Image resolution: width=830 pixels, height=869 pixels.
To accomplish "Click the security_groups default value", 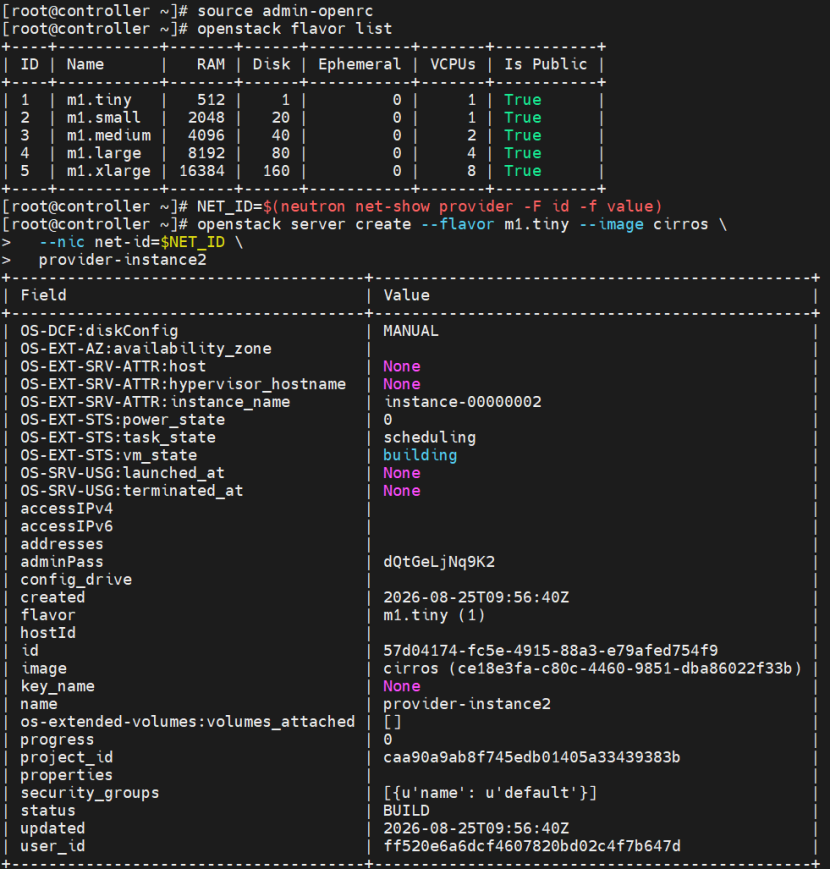I will pos(490,793).
